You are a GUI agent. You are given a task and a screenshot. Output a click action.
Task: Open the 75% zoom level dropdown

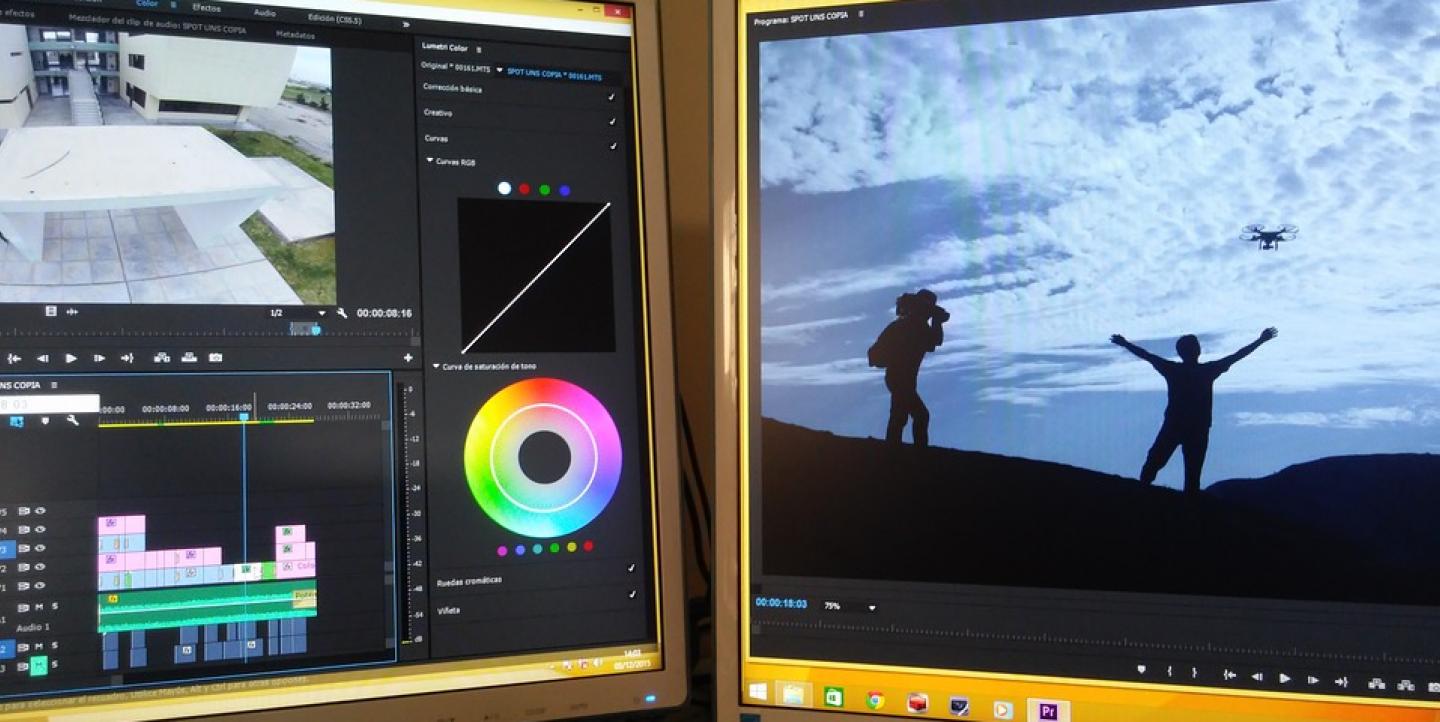coord(872,607)
